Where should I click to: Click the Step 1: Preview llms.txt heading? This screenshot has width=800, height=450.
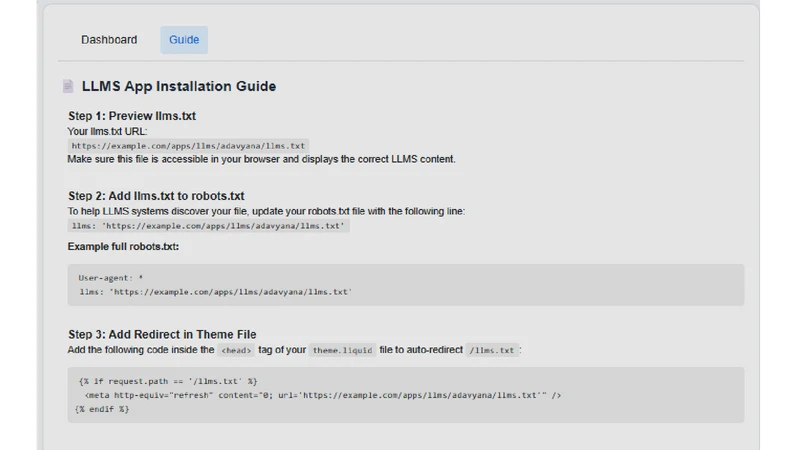[132, 116]
